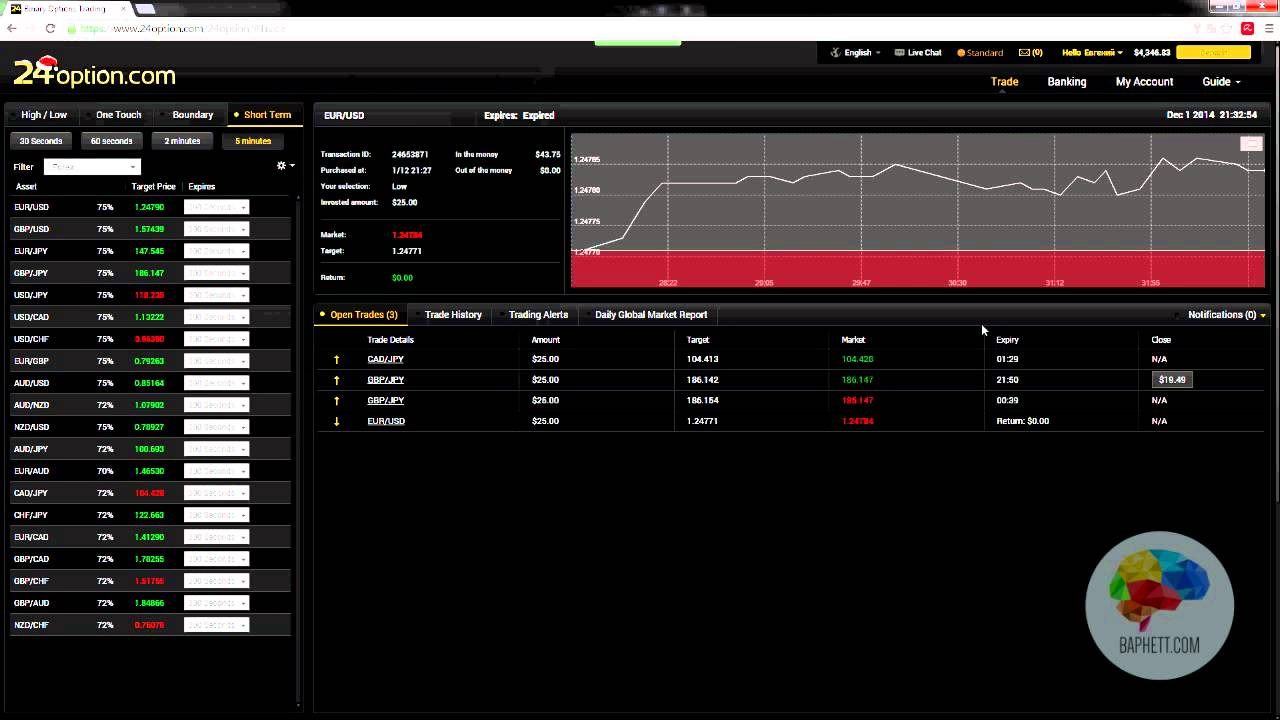Open My Account menu

pyautogui.click(x=1144, y=82)
